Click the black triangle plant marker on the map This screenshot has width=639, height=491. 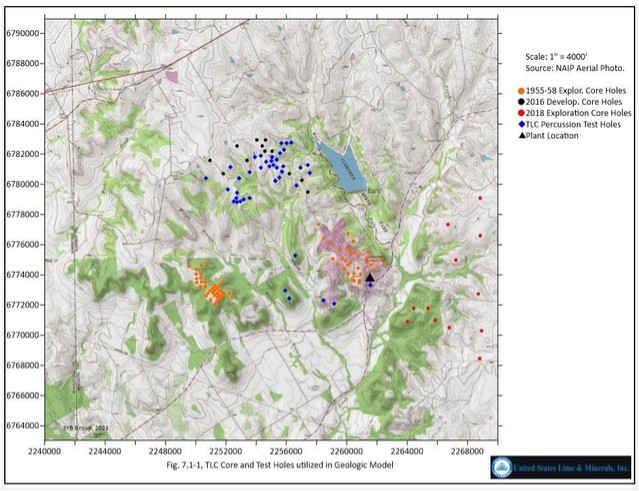click(x=370, y=277)
